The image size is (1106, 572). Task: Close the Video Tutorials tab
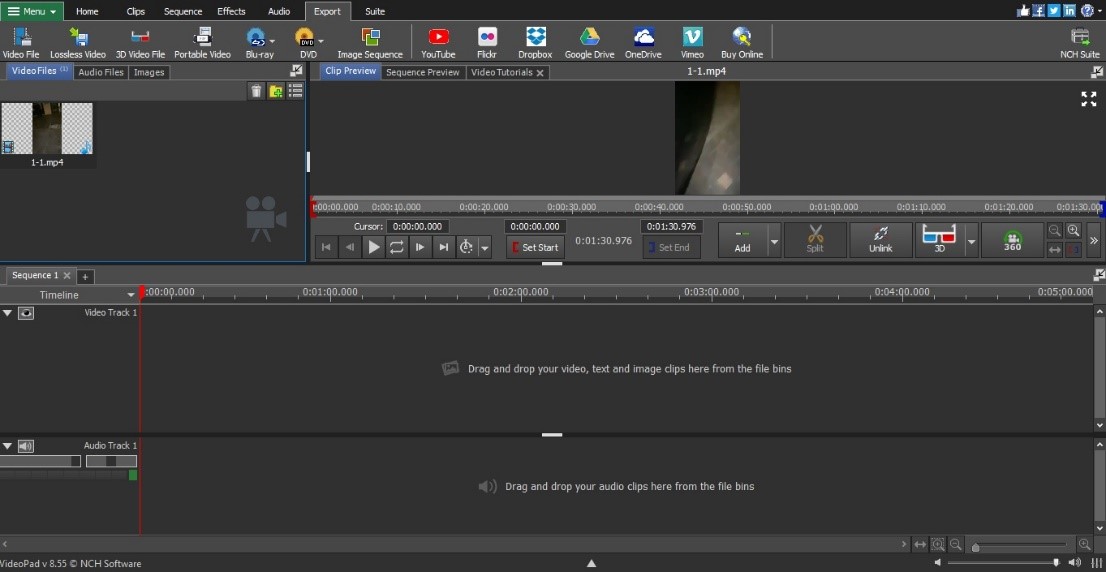[540, 73]
